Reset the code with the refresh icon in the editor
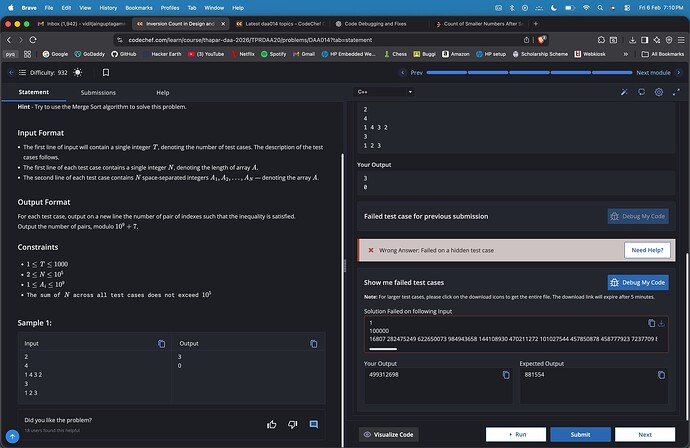Image resolution: width=690 pixels, height=448 pixels. tap(642, 92)
